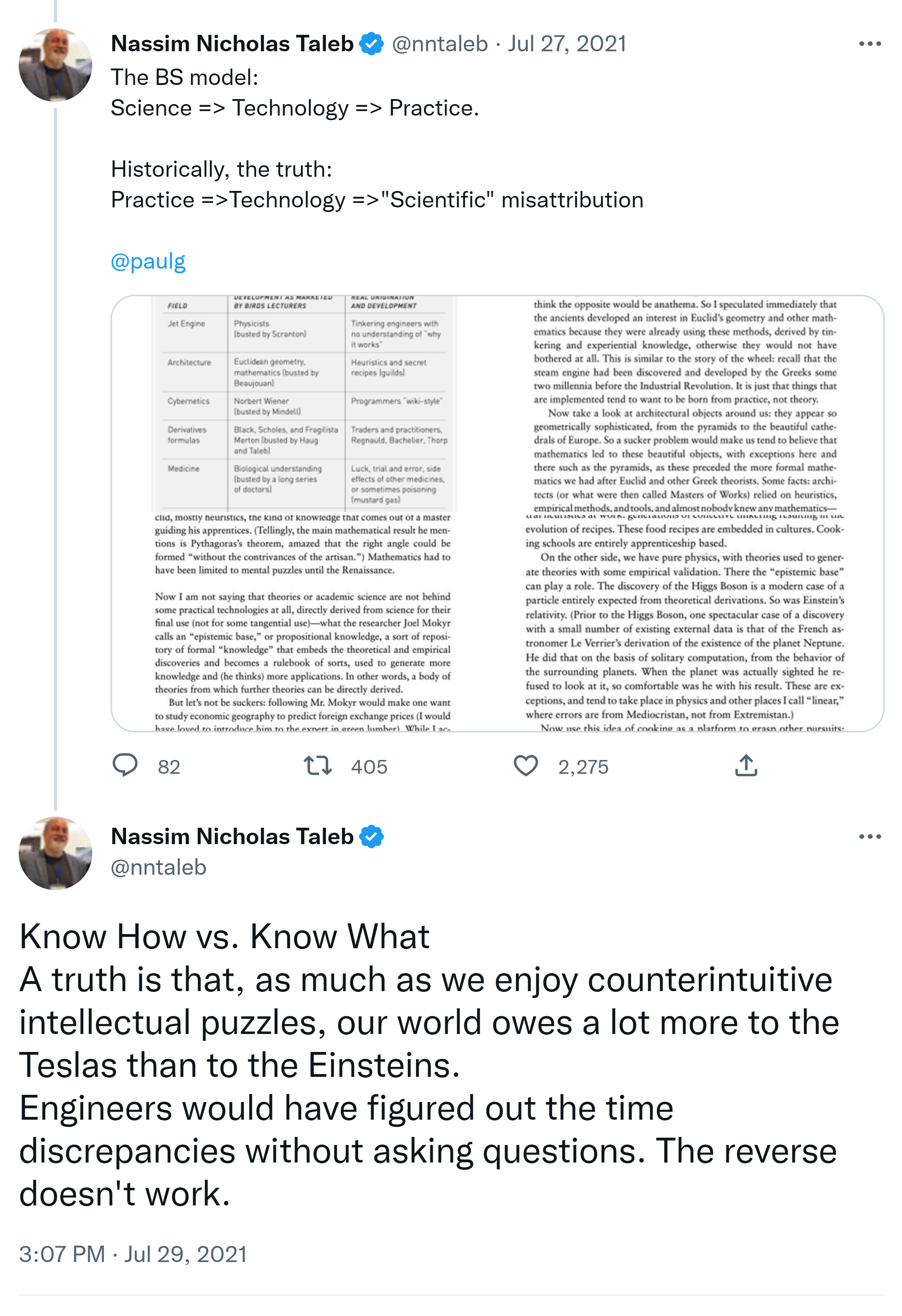902x1316 pixels.
Task: Like the BS model tweet
Action: pyautogui.click(x=526, y=766)
